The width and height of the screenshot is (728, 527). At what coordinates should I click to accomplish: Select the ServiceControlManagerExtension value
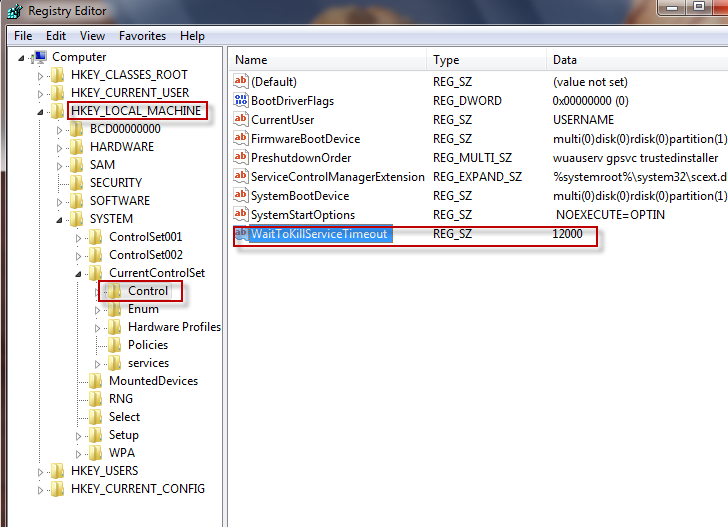click(x=338, y=177)
